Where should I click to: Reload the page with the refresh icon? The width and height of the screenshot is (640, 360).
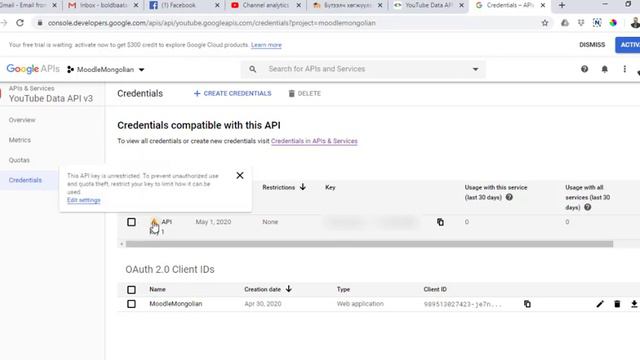click(20, 23)
